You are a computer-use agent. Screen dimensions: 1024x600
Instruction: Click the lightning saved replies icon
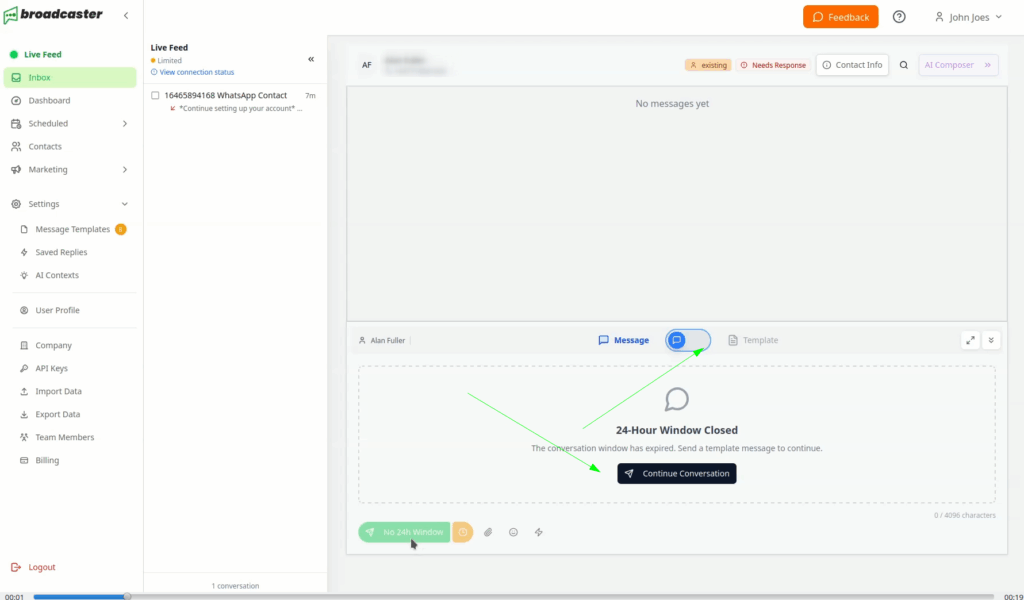[x=539, y=532]
